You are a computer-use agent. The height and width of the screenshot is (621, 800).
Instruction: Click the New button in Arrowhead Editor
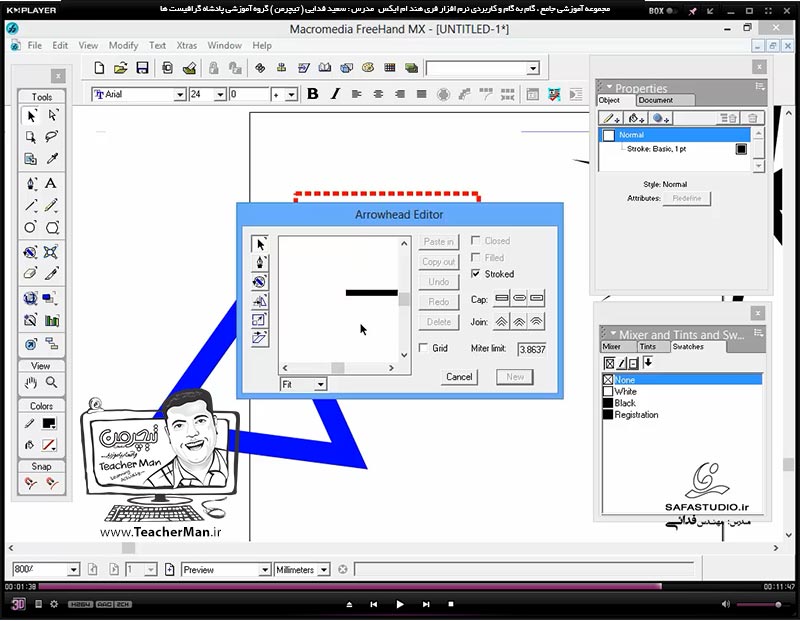(x=515, y=377)
